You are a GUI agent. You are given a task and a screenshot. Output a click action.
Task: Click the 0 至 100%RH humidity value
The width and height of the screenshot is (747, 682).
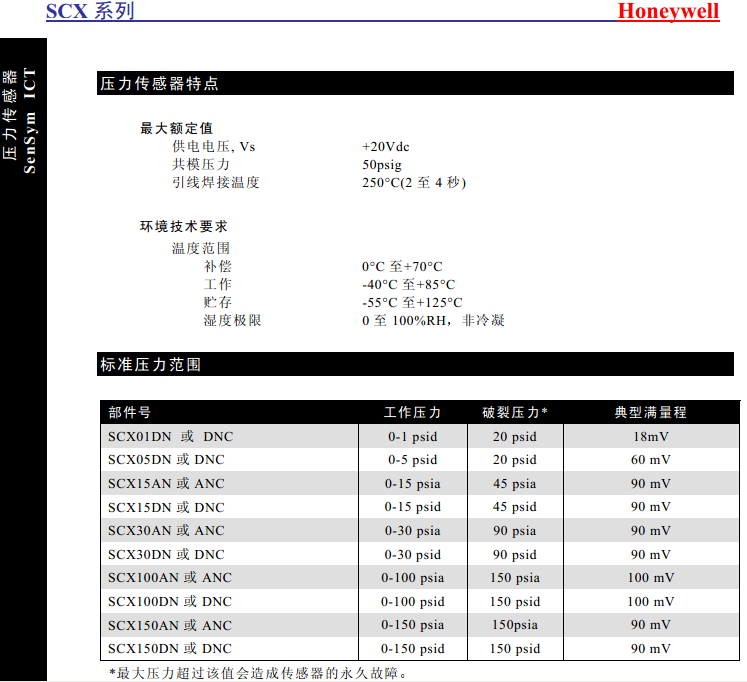(x=433, y=320)
